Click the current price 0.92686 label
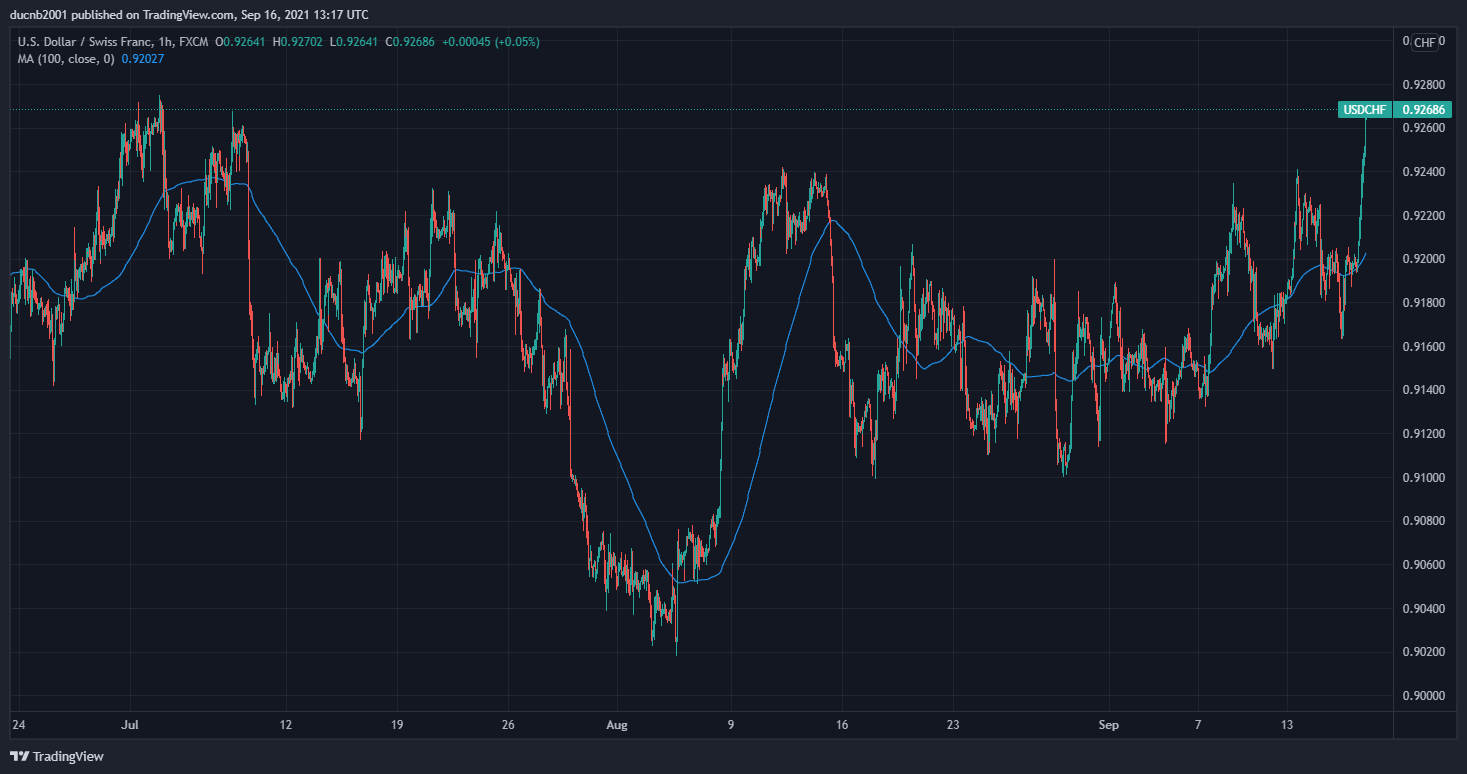The height and width of the screenshot is (774, 1467). click(1425, 109)
